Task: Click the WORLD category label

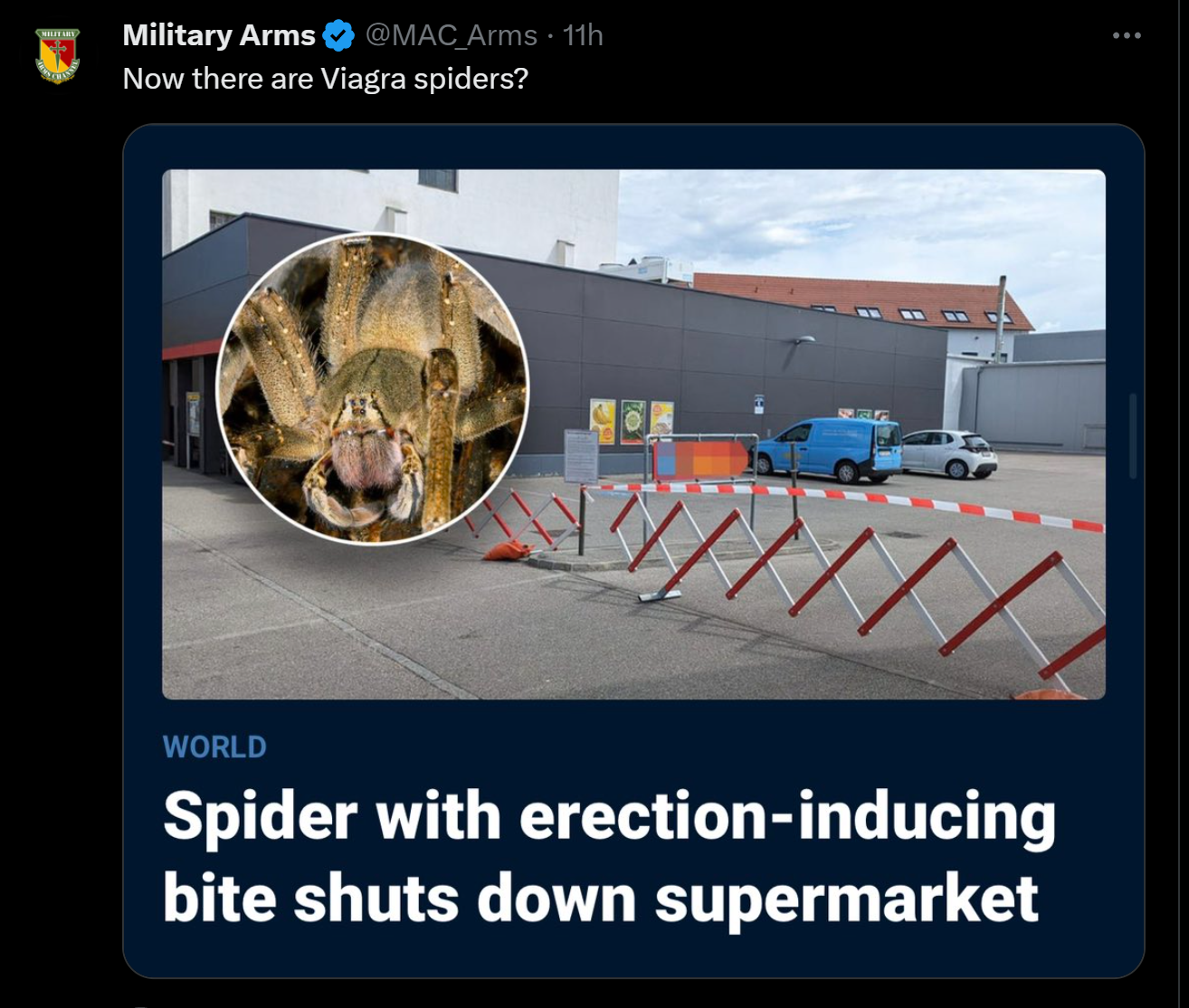Action: [x=214, y=747]
